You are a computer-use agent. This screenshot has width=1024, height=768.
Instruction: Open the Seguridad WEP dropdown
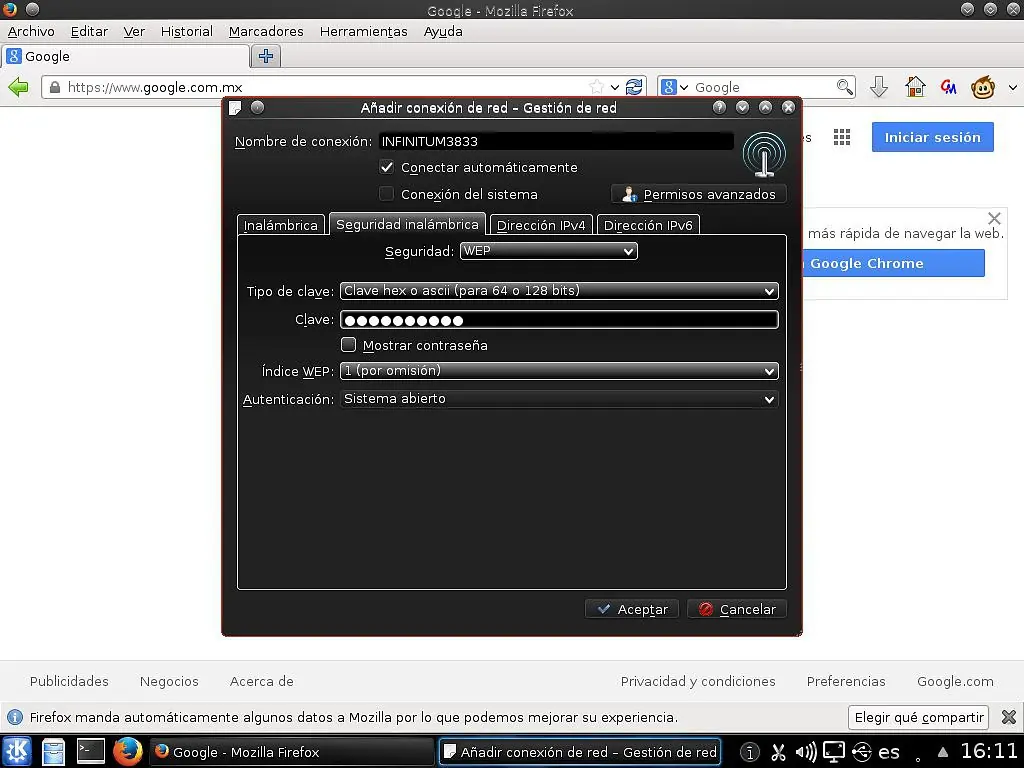coord(549,251)
